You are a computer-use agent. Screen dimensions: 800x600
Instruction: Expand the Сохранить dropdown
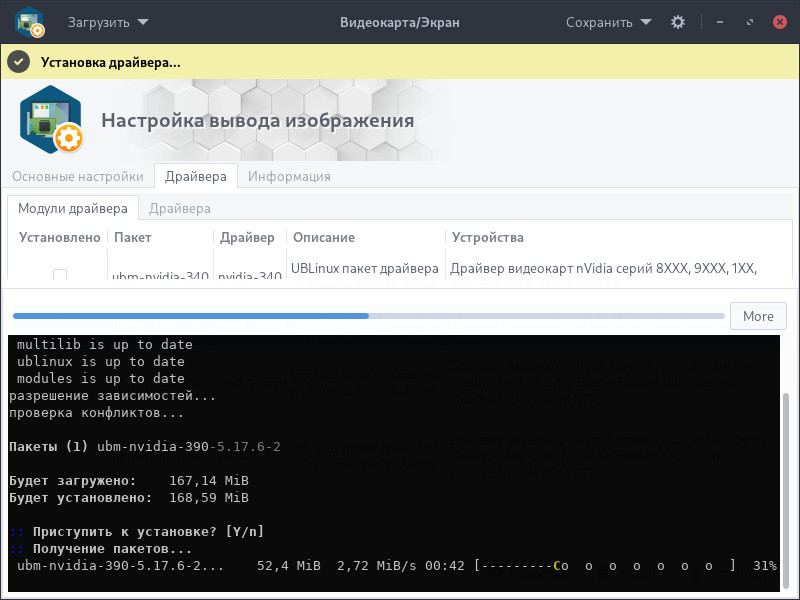point(608,22)
